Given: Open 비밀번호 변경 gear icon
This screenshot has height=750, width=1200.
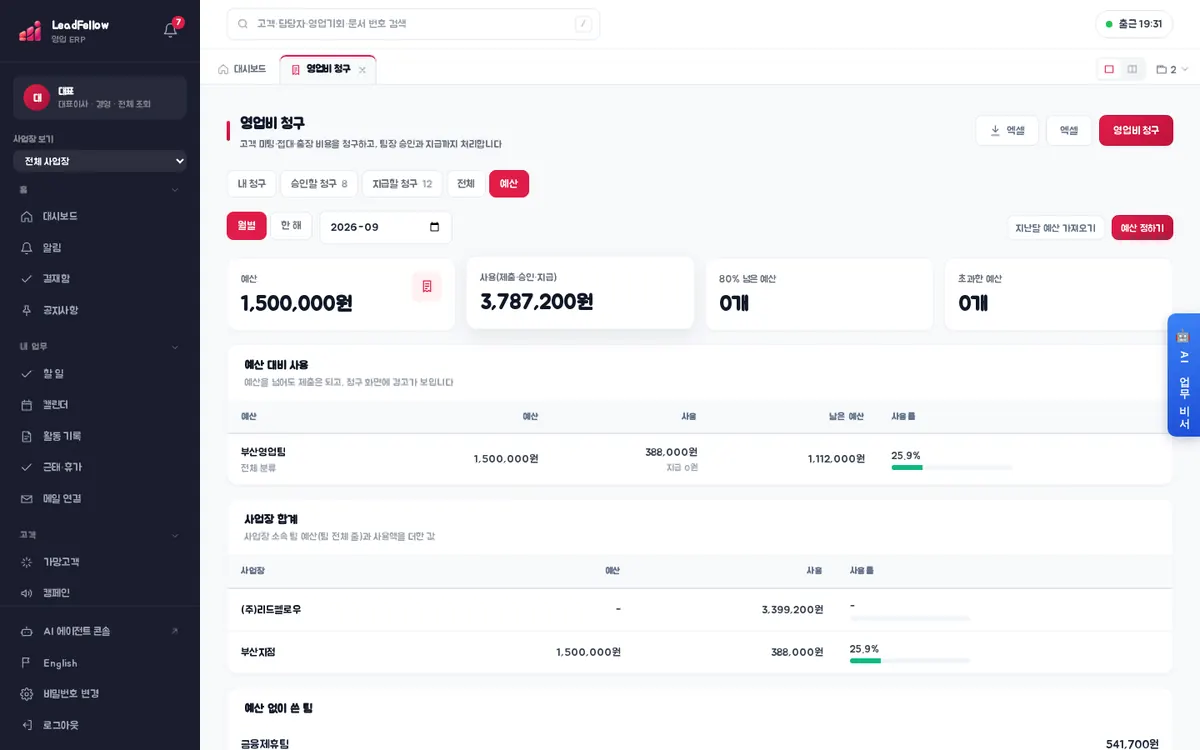Looking at the screenshot, I should click(x=27, y=694).
